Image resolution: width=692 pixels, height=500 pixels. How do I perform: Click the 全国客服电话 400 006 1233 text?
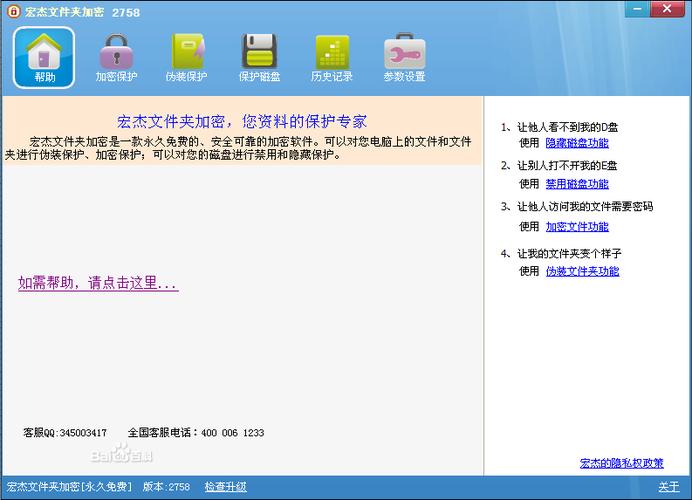(x=196, y=432)
